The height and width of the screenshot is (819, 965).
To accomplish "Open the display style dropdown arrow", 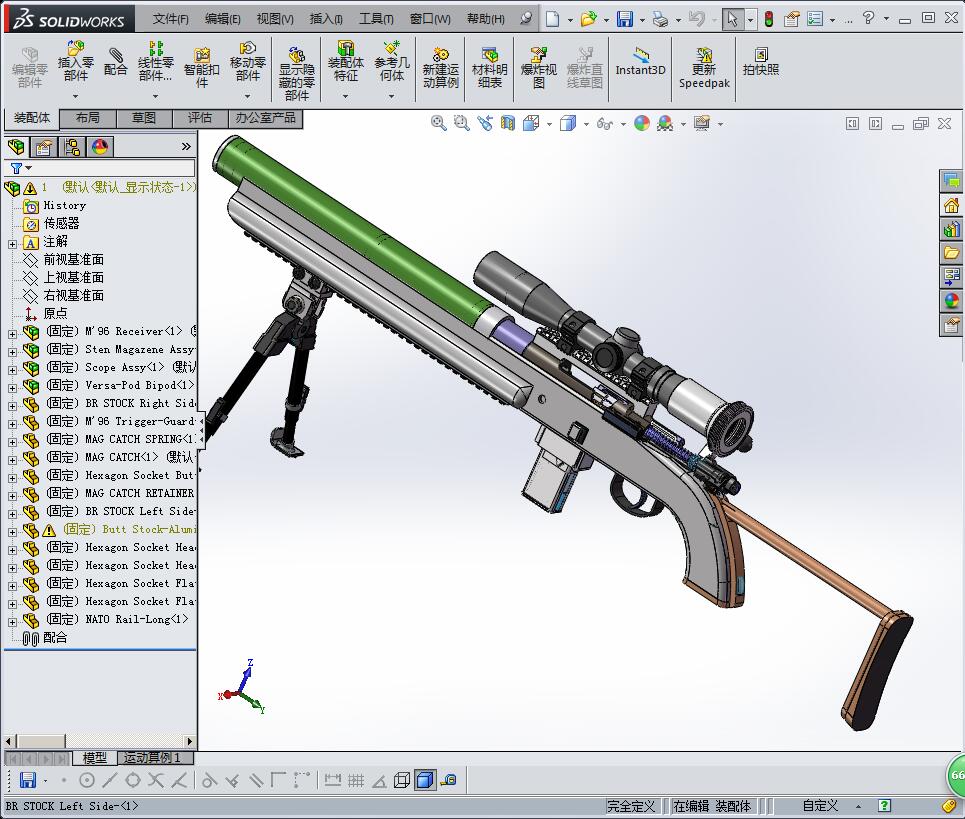I will tap(586, 123).
